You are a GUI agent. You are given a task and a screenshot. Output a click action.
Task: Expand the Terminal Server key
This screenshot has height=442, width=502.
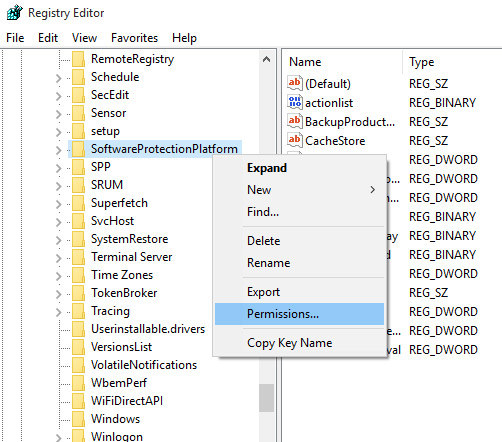pyautogui.click(x=59, y=258)
